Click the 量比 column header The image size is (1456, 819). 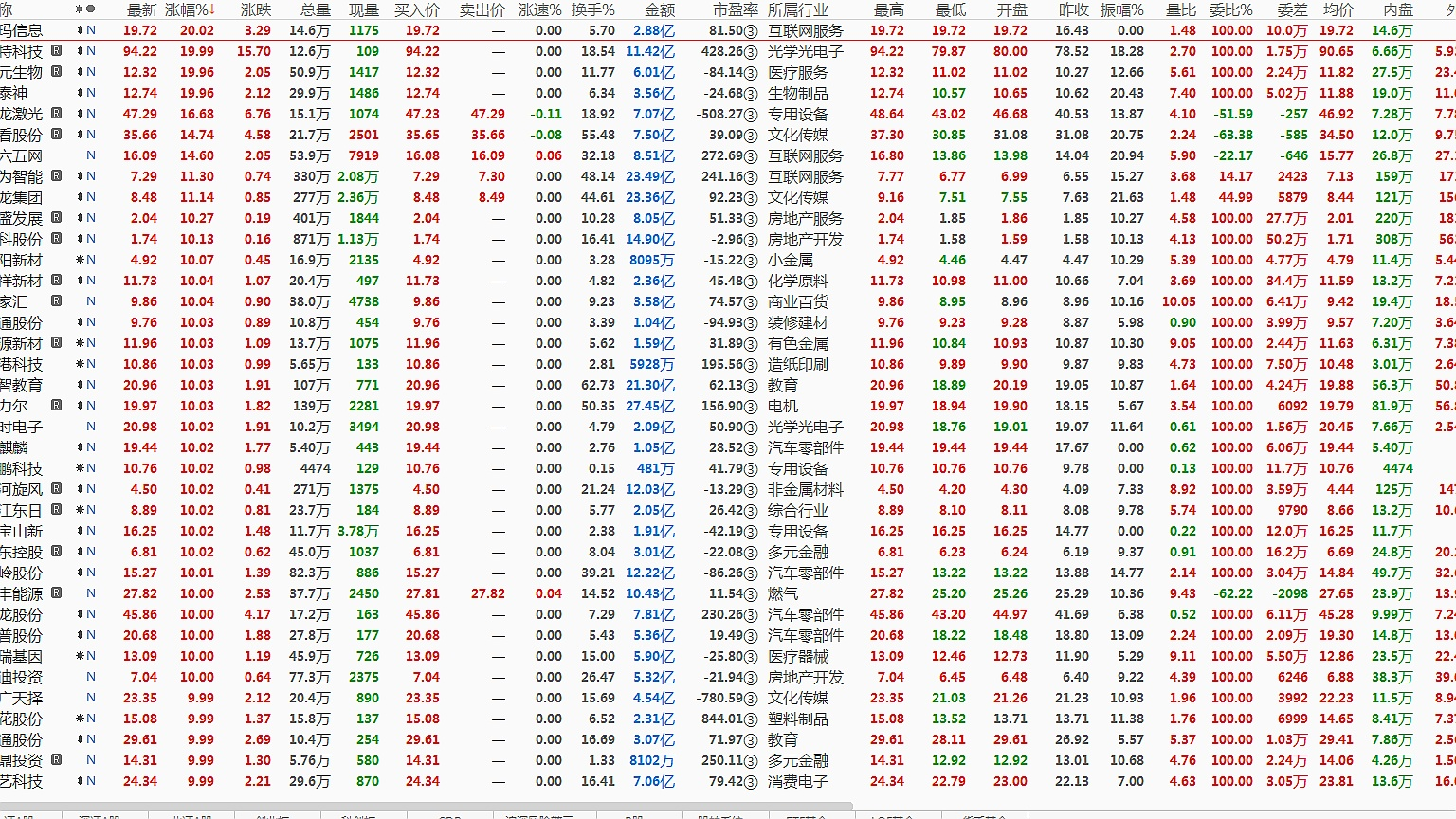pyautogui.click(x=1180, y=9)
